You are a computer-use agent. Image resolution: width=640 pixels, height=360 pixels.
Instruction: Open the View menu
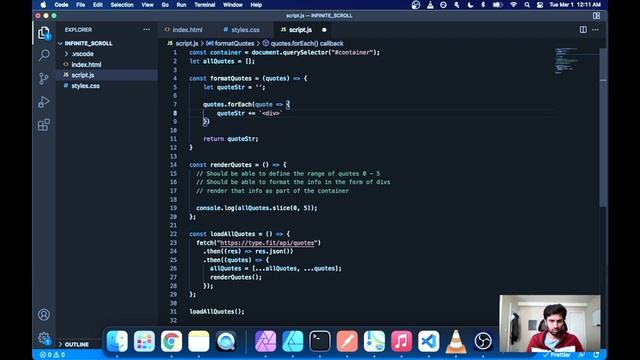[147, 5]
